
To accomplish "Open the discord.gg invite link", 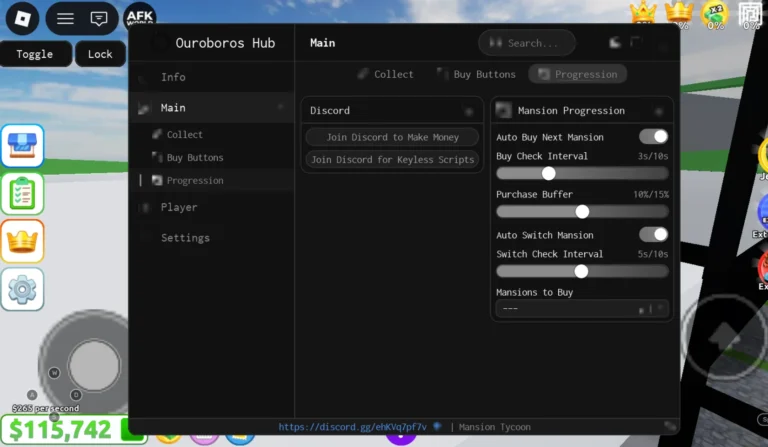I will 353,426.
